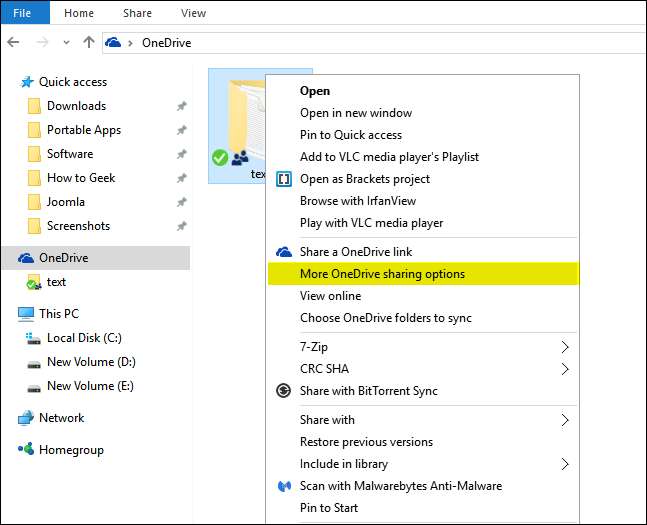Open the recent locations dropdown arrow
647x525 pixels.
(67, 43)
